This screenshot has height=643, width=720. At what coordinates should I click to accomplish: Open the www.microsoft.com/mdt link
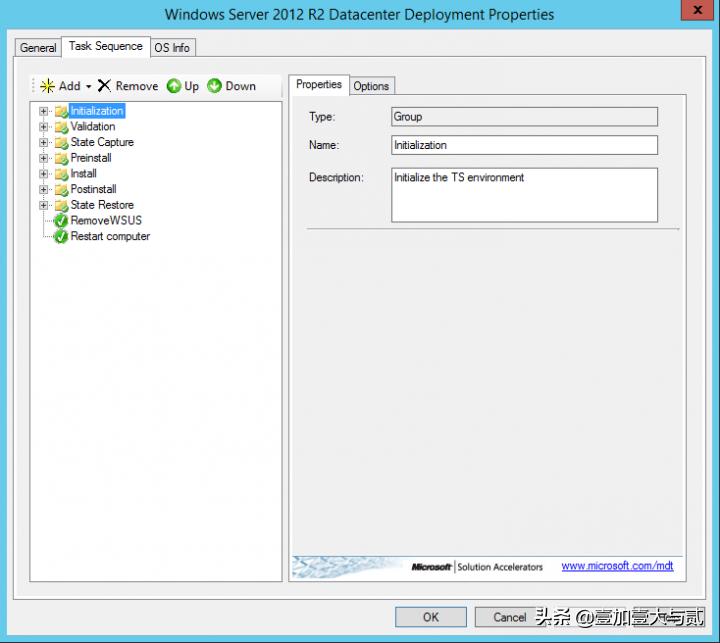coord(617,566)
